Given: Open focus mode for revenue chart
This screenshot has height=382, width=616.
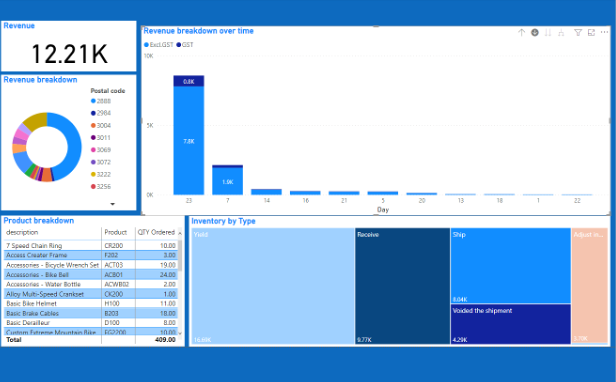Looking at the screenshot, I should coord(591,33).
